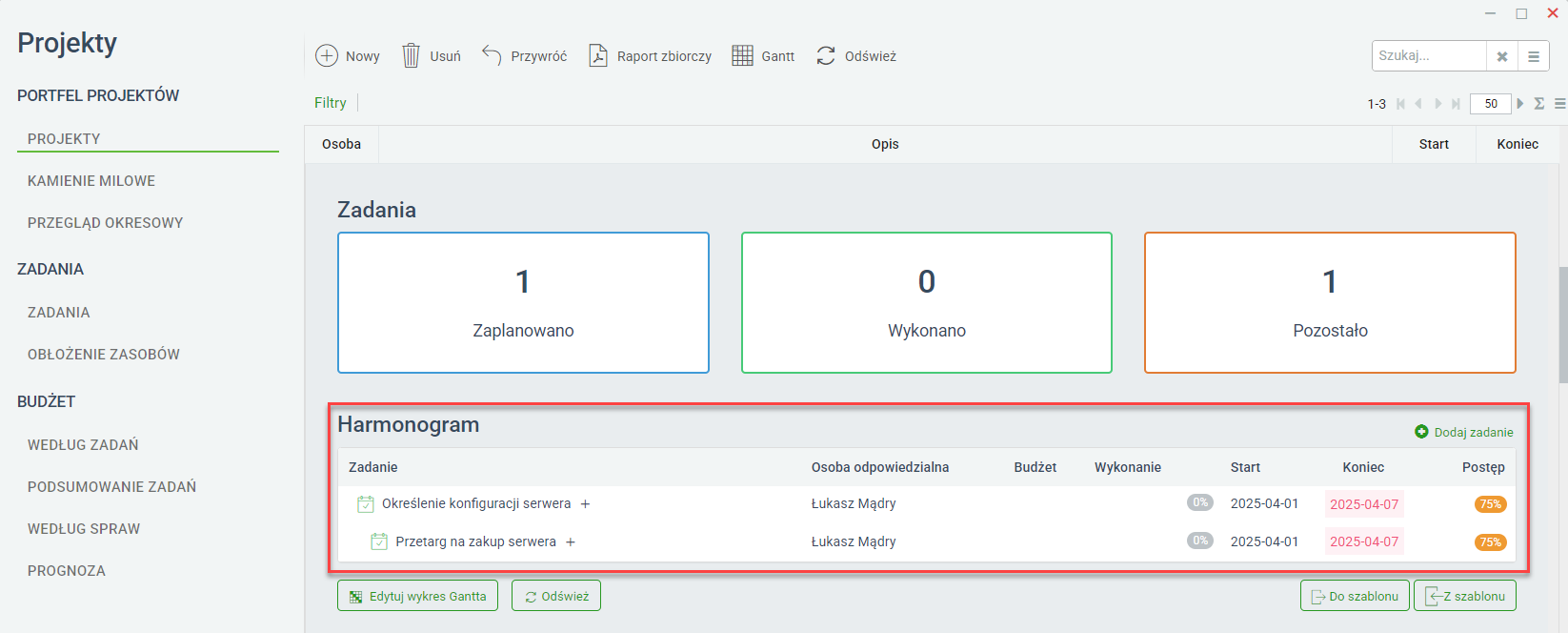Image resolution: width=1568 pixels, height=633 pixels.
Task: Open the list options menu beside sigma
Action: click(x=1560, y=104)
